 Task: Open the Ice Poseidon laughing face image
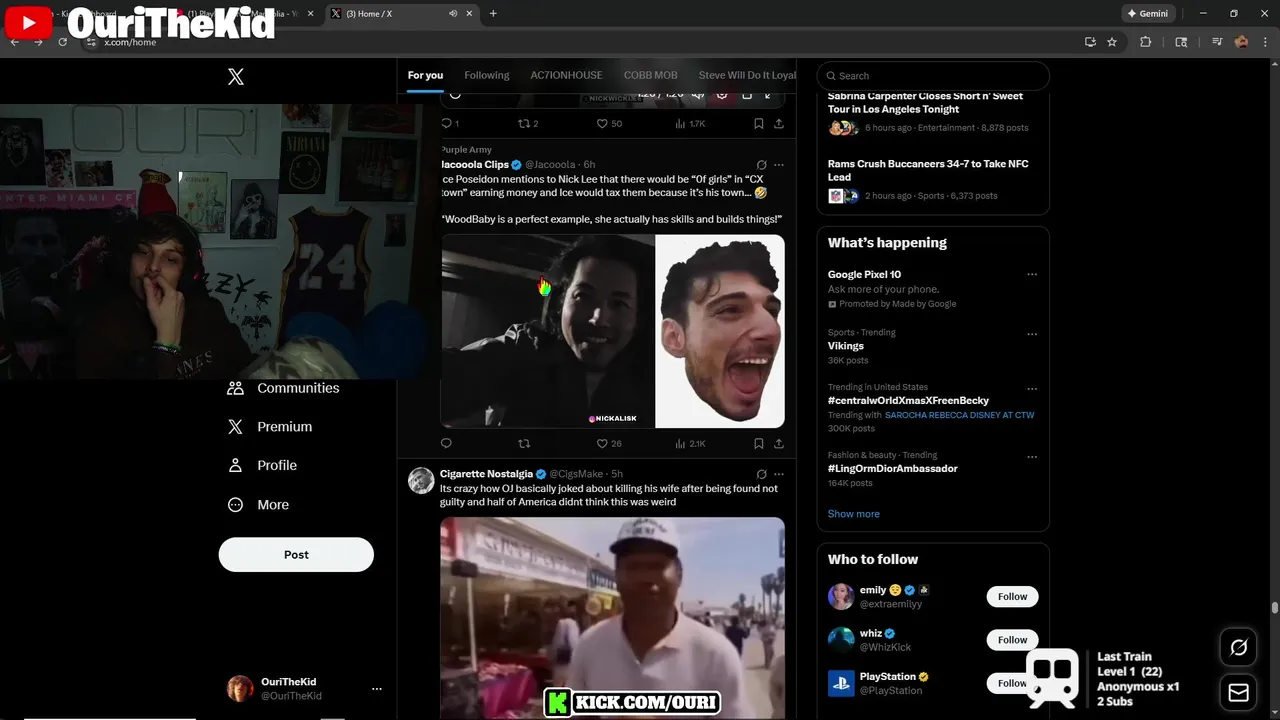tap(720, 331)
